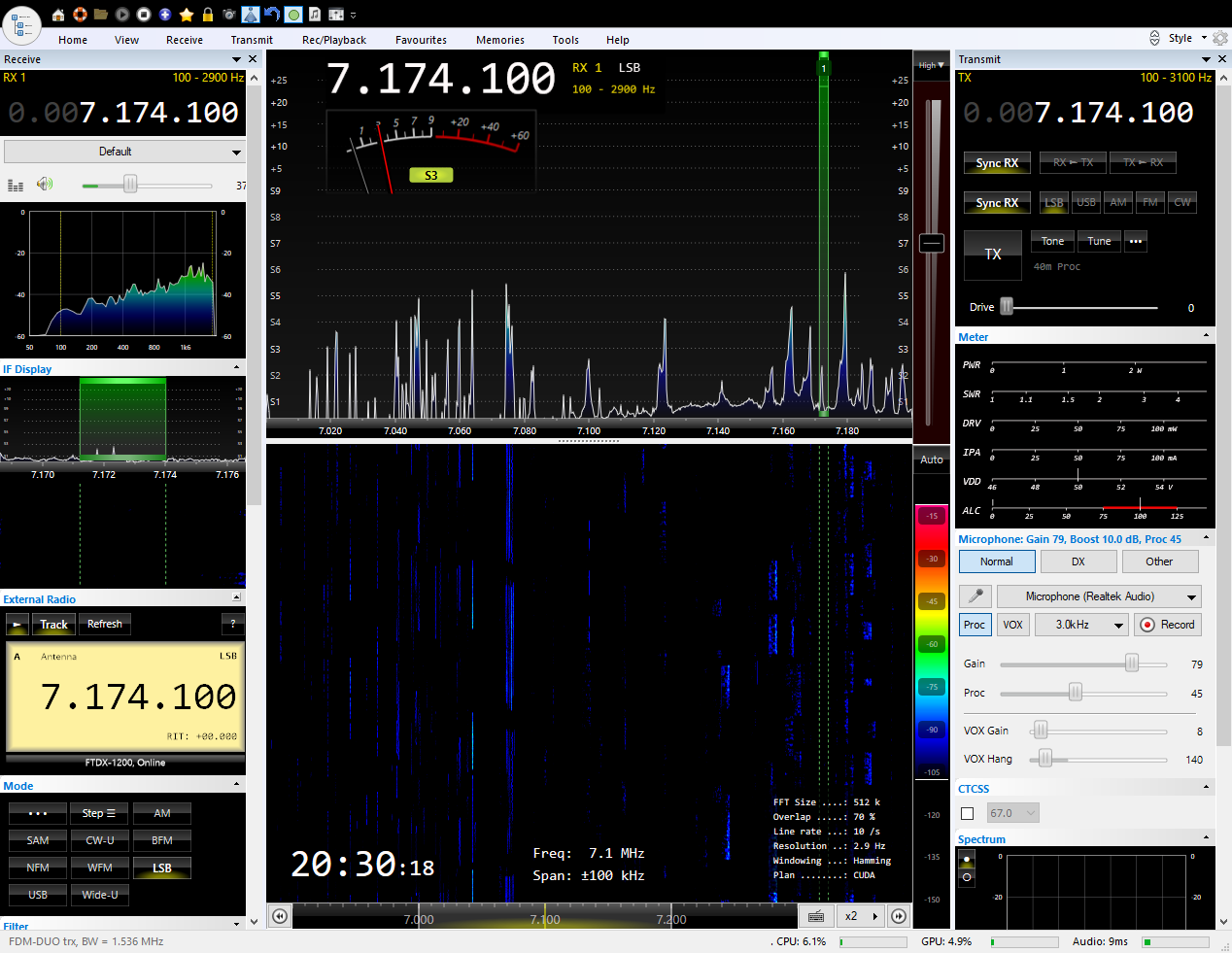Click the blue undo arrow icon
Screen dimensions: 1232x953
(x=272, y=15)
